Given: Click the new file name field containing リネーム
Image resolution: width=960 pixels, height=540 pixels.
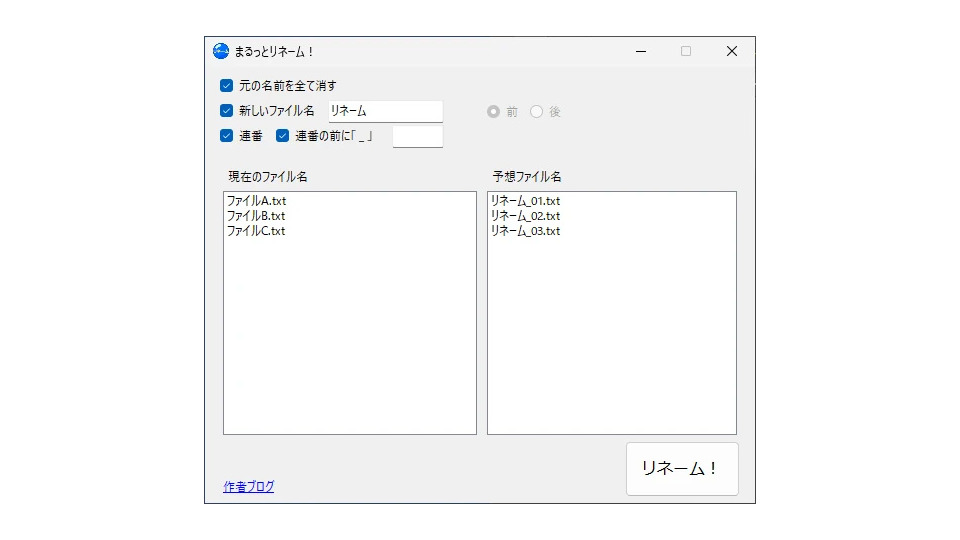Looking at the screenshot, I should 386,111.
